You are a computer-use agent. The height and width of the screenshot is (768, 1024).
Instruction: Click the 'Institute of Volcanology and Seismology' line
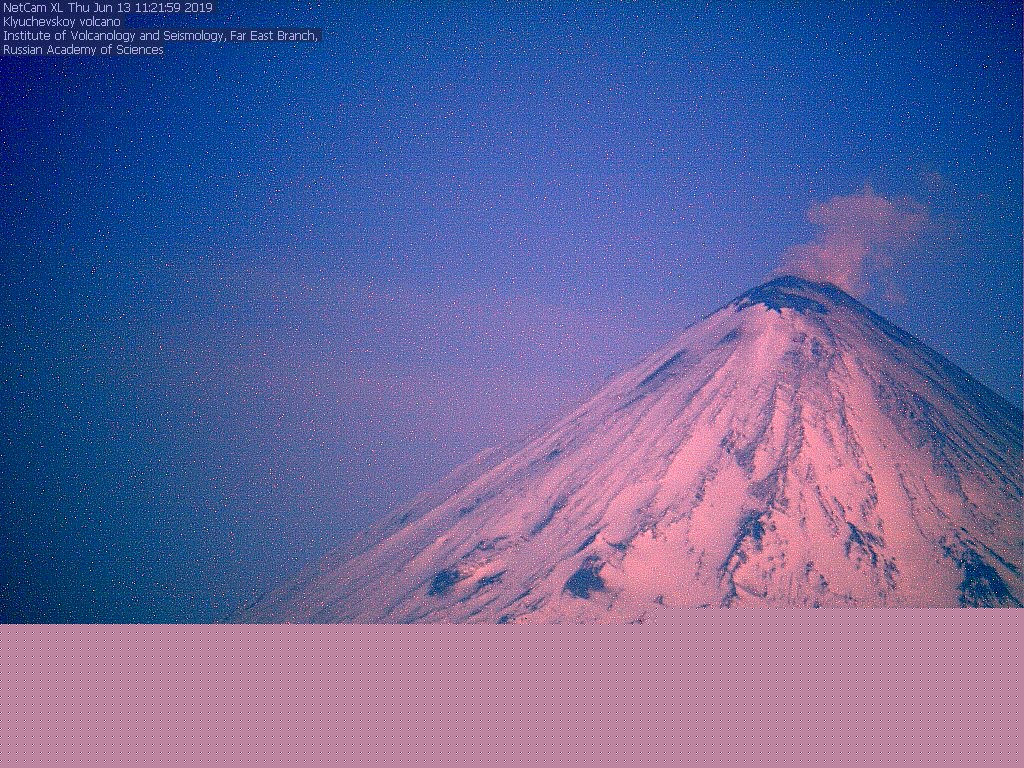pyautogui.click(x=161, y=36)
